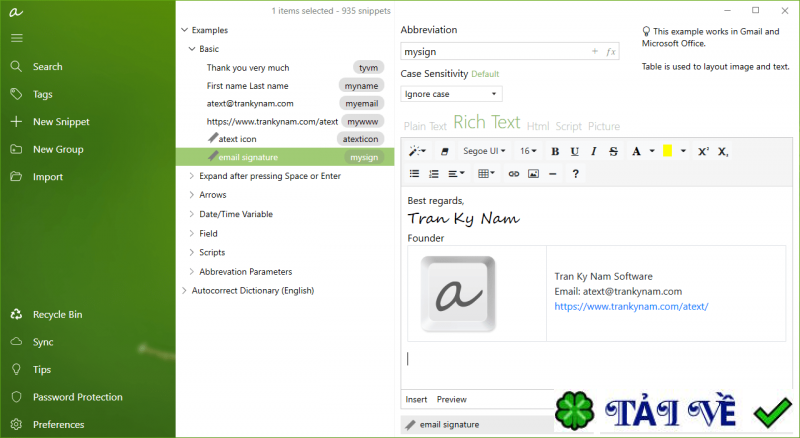Toggle italic formatting
Screen dimensions: 800x438
[x=593, y=151]
